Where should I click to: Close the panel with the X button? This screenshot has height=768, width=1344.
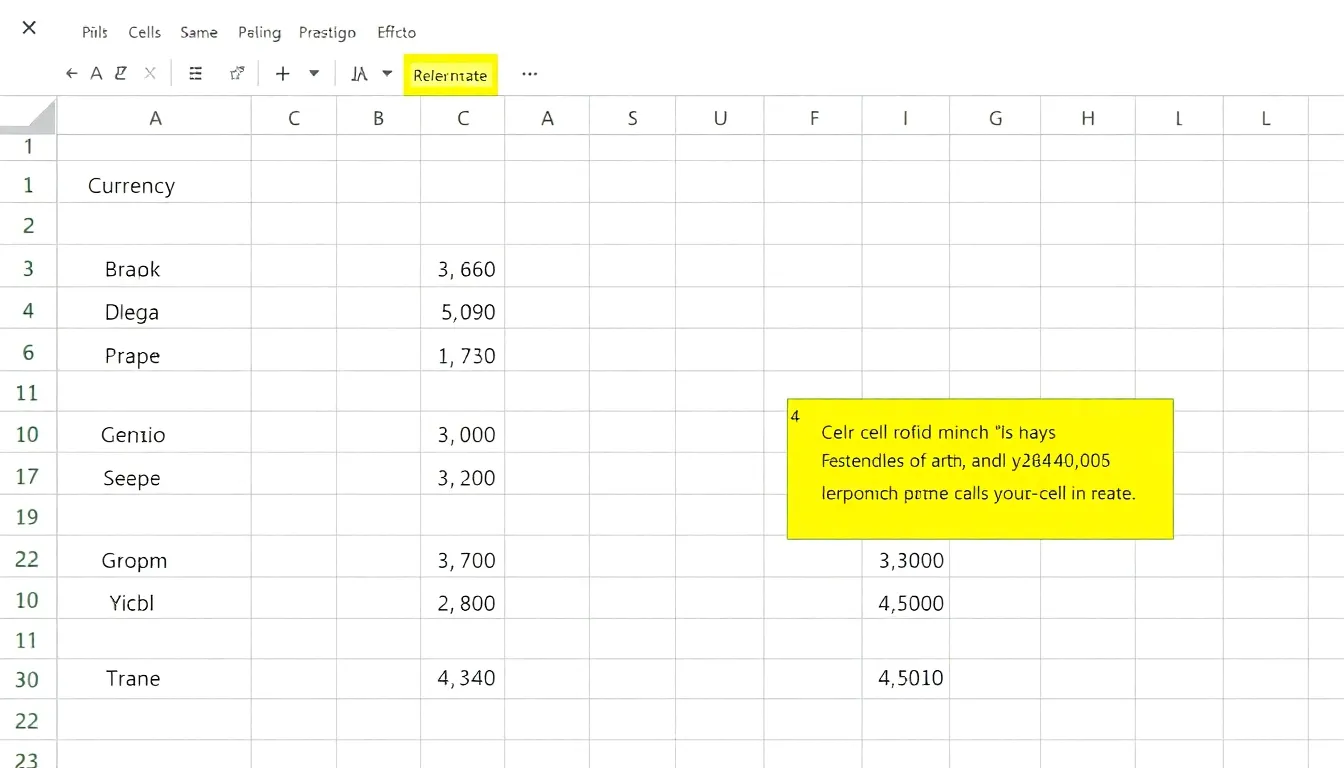(x=29, y=28)
